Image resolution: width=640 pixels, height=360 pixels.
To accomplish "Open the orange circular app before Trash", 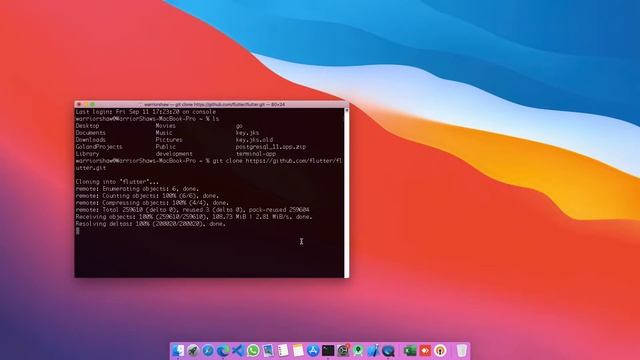I will pyautogui.click(x=440, y=351).
